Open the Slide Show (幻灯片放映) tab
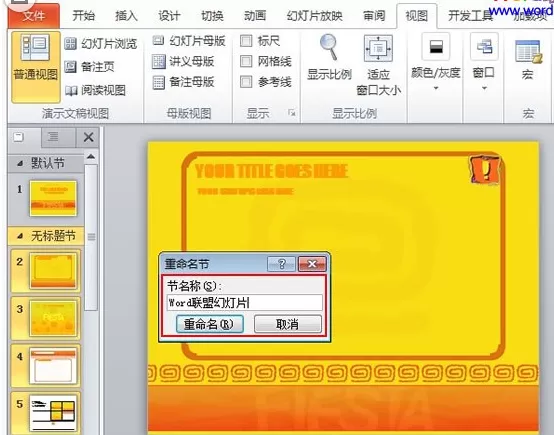Image resolution: width=554 pixels, height=435 pixels. pyautogui.click(x=314, y=16)
